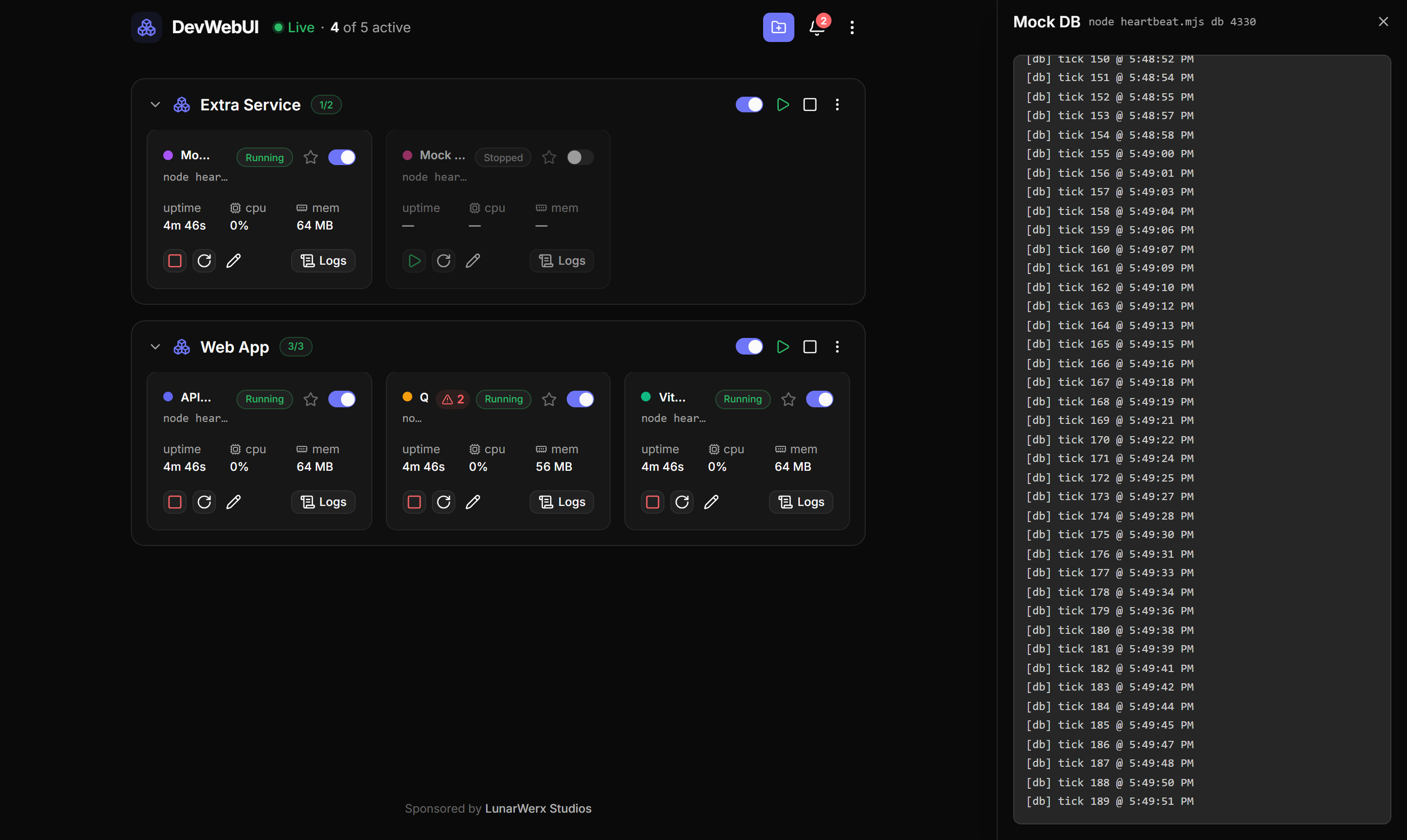Open Logs for the stopped Mock service
Screen dimensions: 1407x840
coord(562,261)
